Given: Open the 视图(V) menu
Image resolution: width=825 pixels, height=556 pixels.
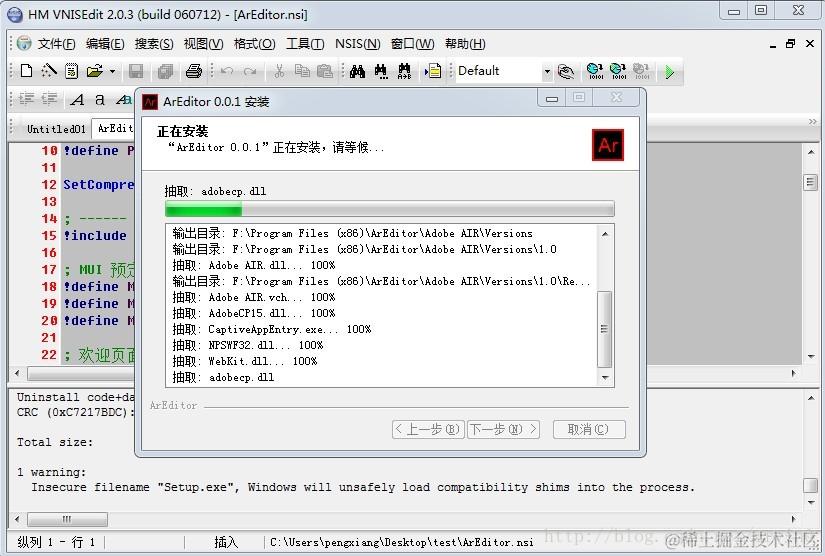Looking at the screenshot, I should click(203, 44).
